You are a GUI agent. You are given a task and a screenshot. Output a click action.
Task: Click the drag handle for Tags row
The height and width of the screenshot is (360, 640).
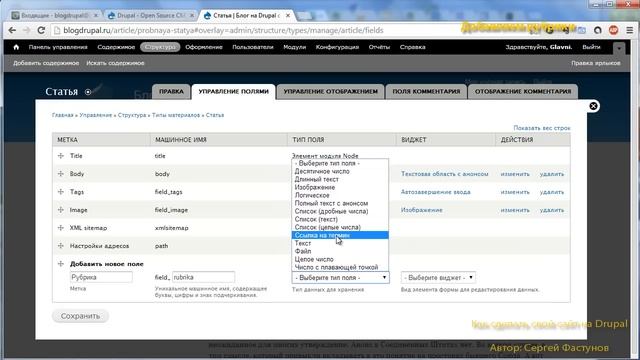61,192
